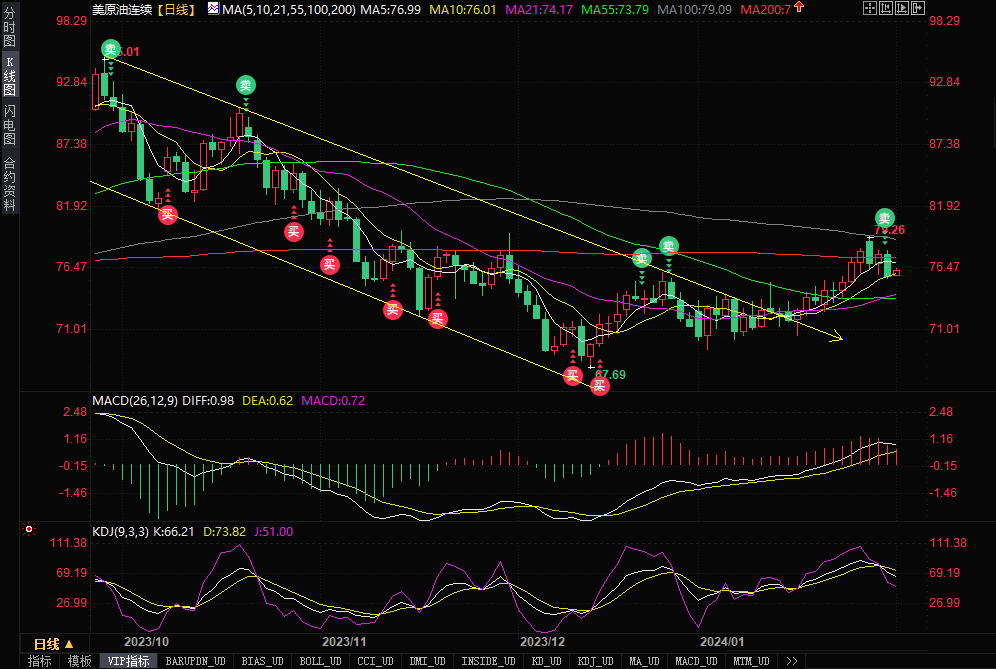Click the crosshair cursor icon in top toolbar
996x669 pixels.
point(869,9)
